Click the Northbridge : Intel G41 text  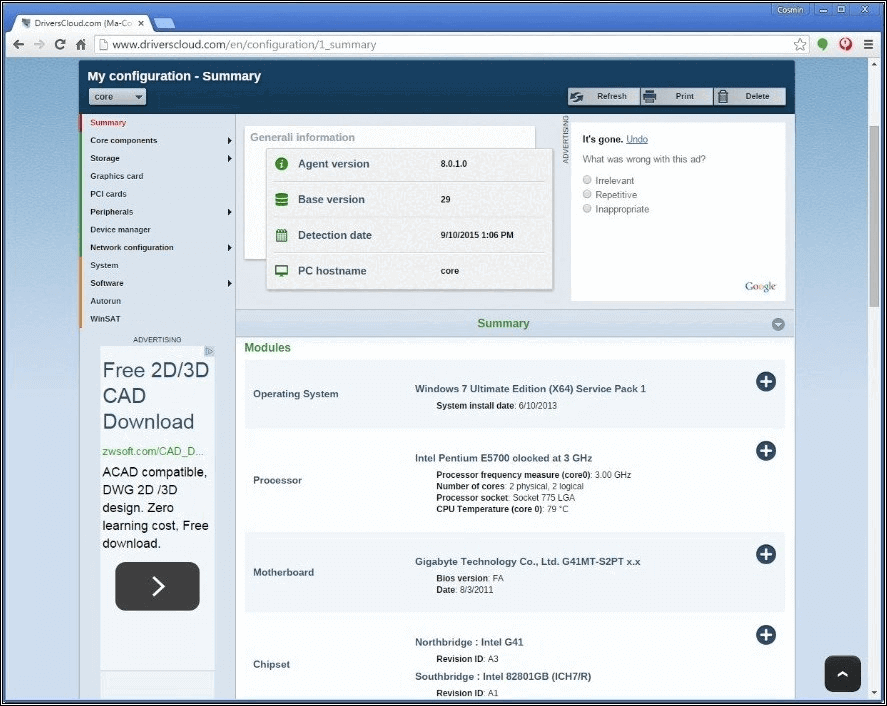point(469,642)
